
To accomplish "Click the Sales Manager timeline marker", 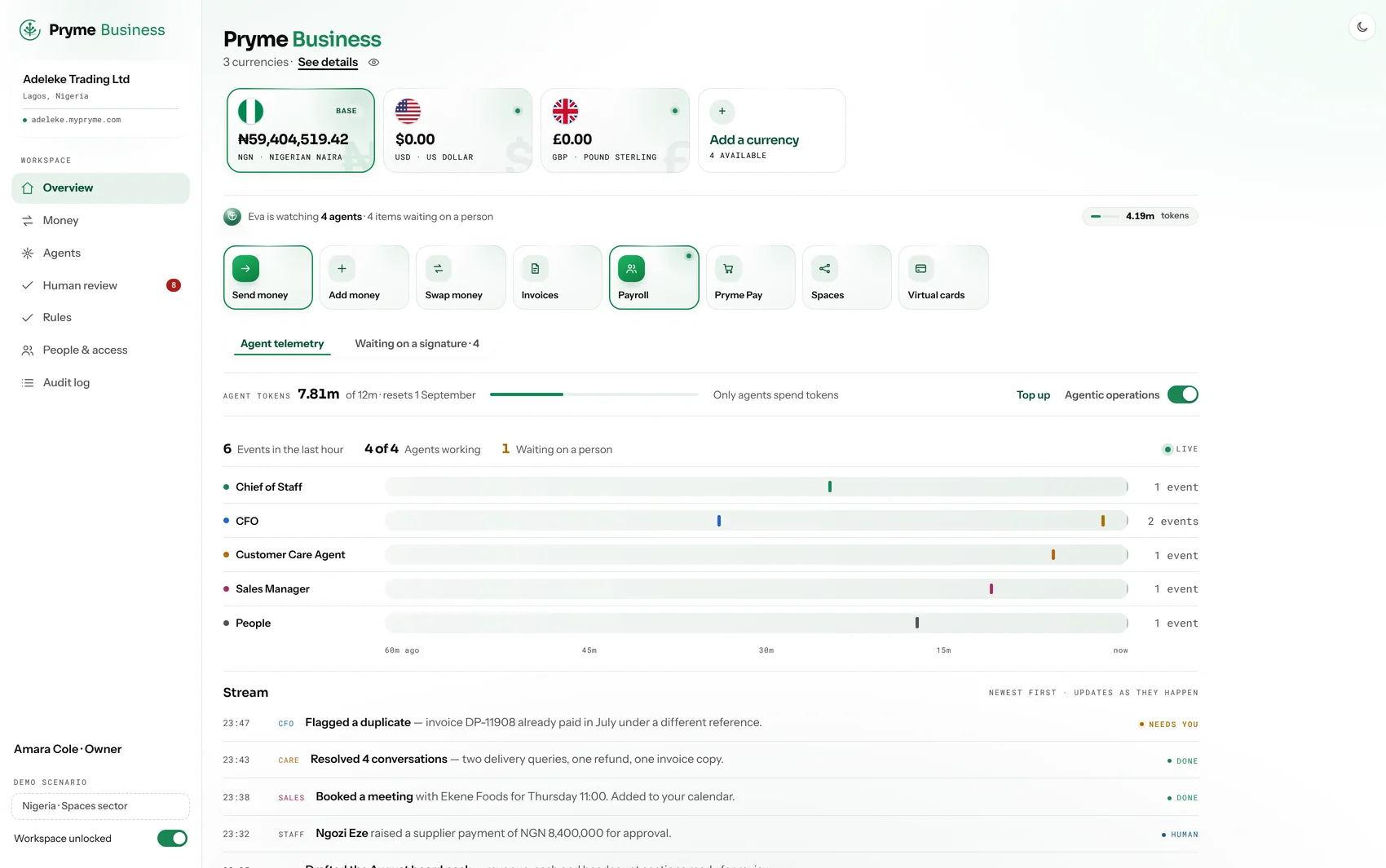I will (991, 588).
